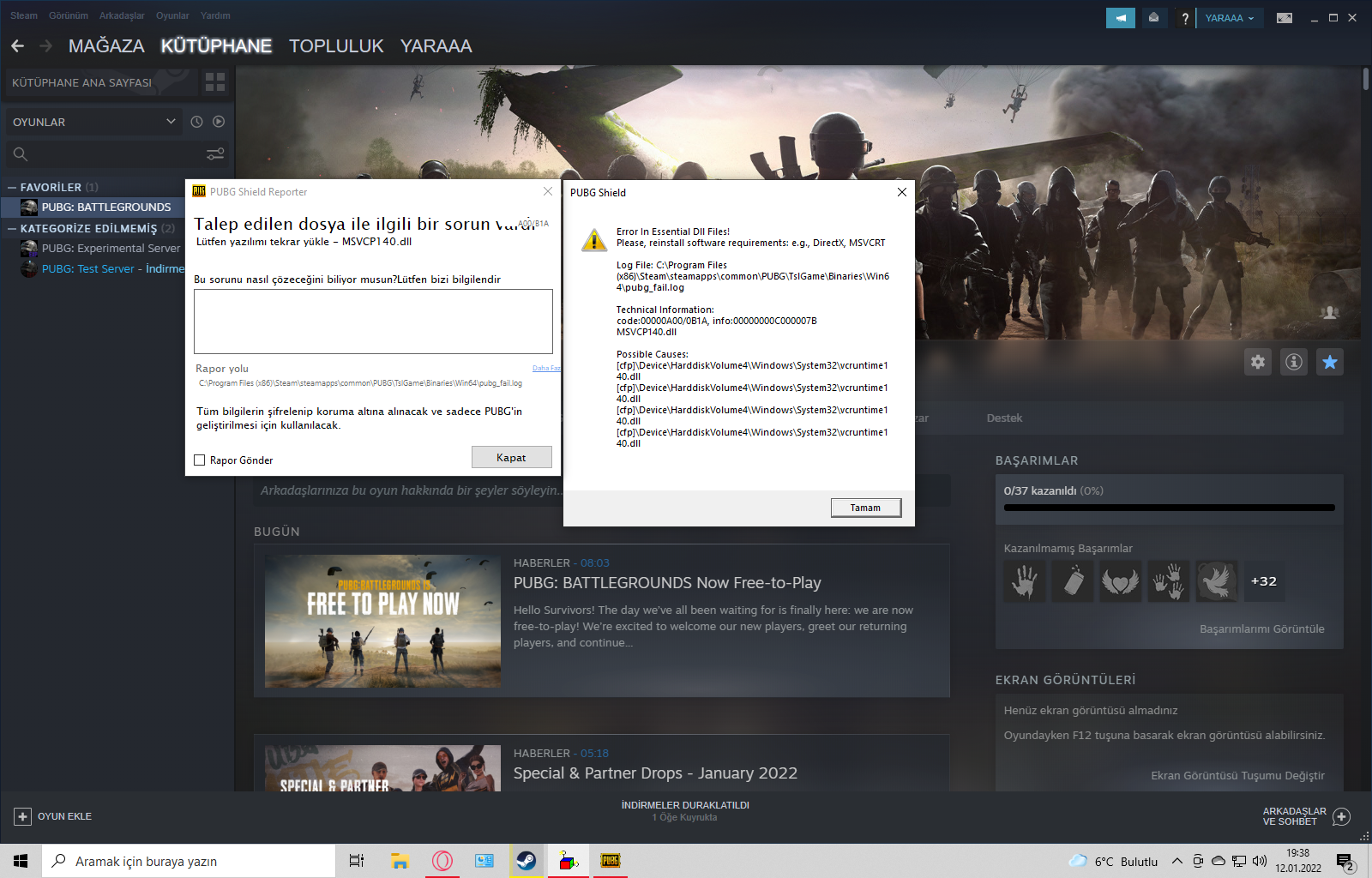Click the volume icon in system tray
This screenshot has height=878, width=1372.
tap(1259, 861)
